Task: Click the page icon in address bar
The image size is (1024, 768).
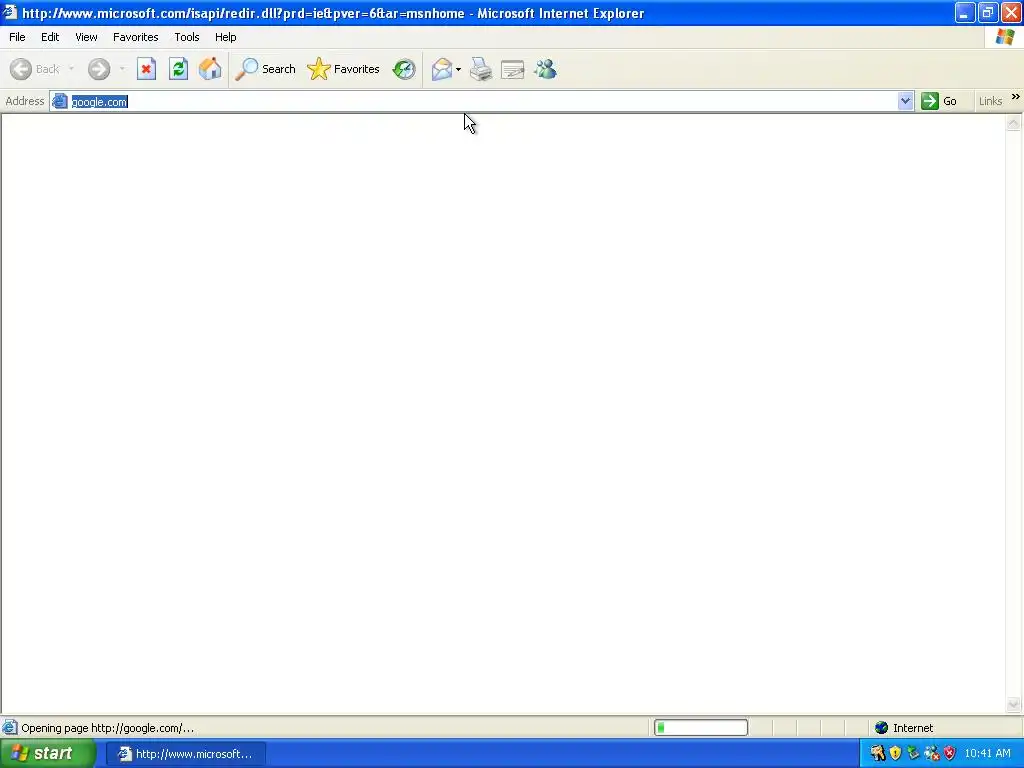Action: tap(60, 101)
